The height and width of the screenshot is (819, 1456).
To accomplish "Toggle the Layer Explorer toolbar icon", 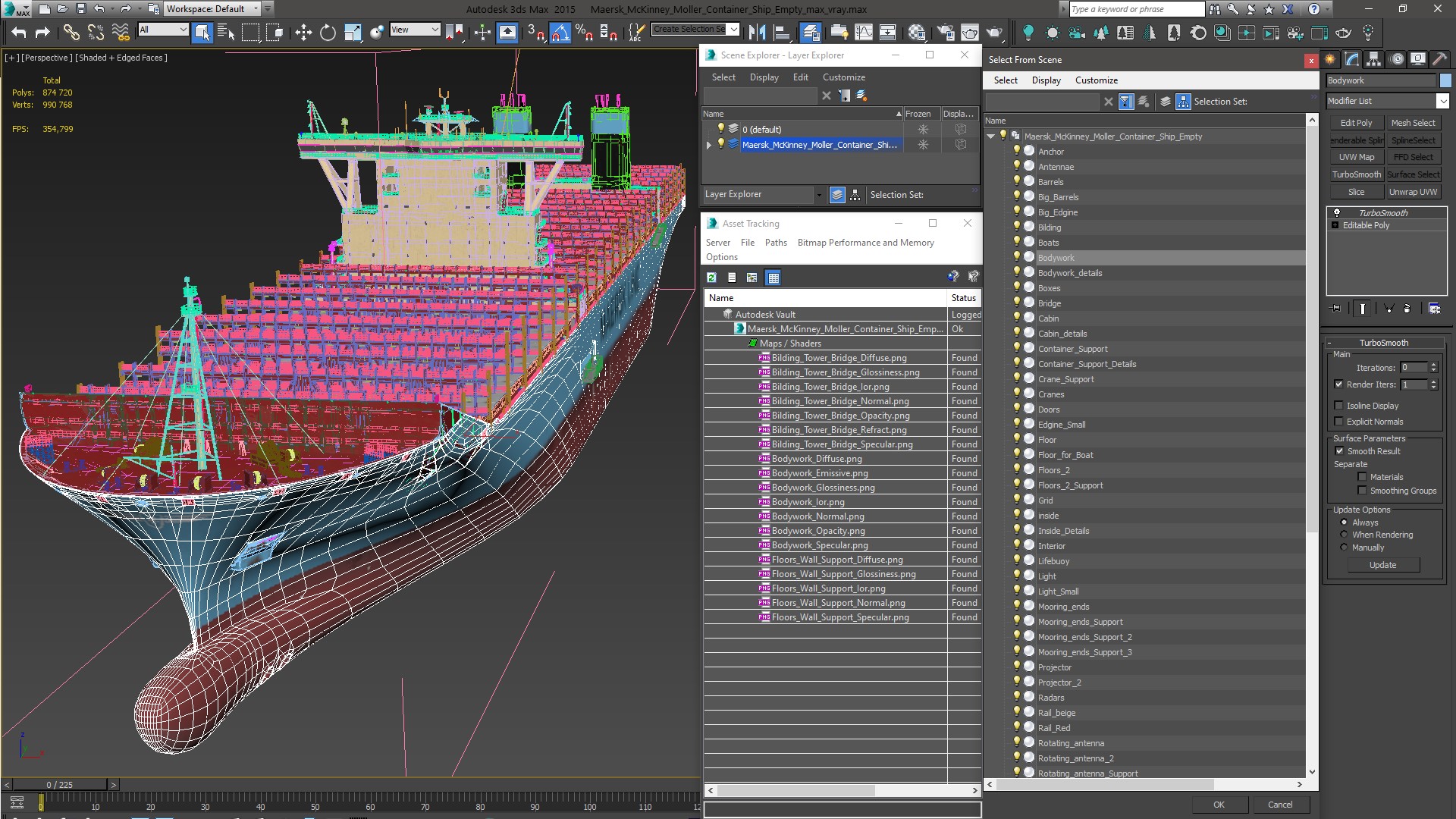I will pyautogui.click(x=811, y=32).
